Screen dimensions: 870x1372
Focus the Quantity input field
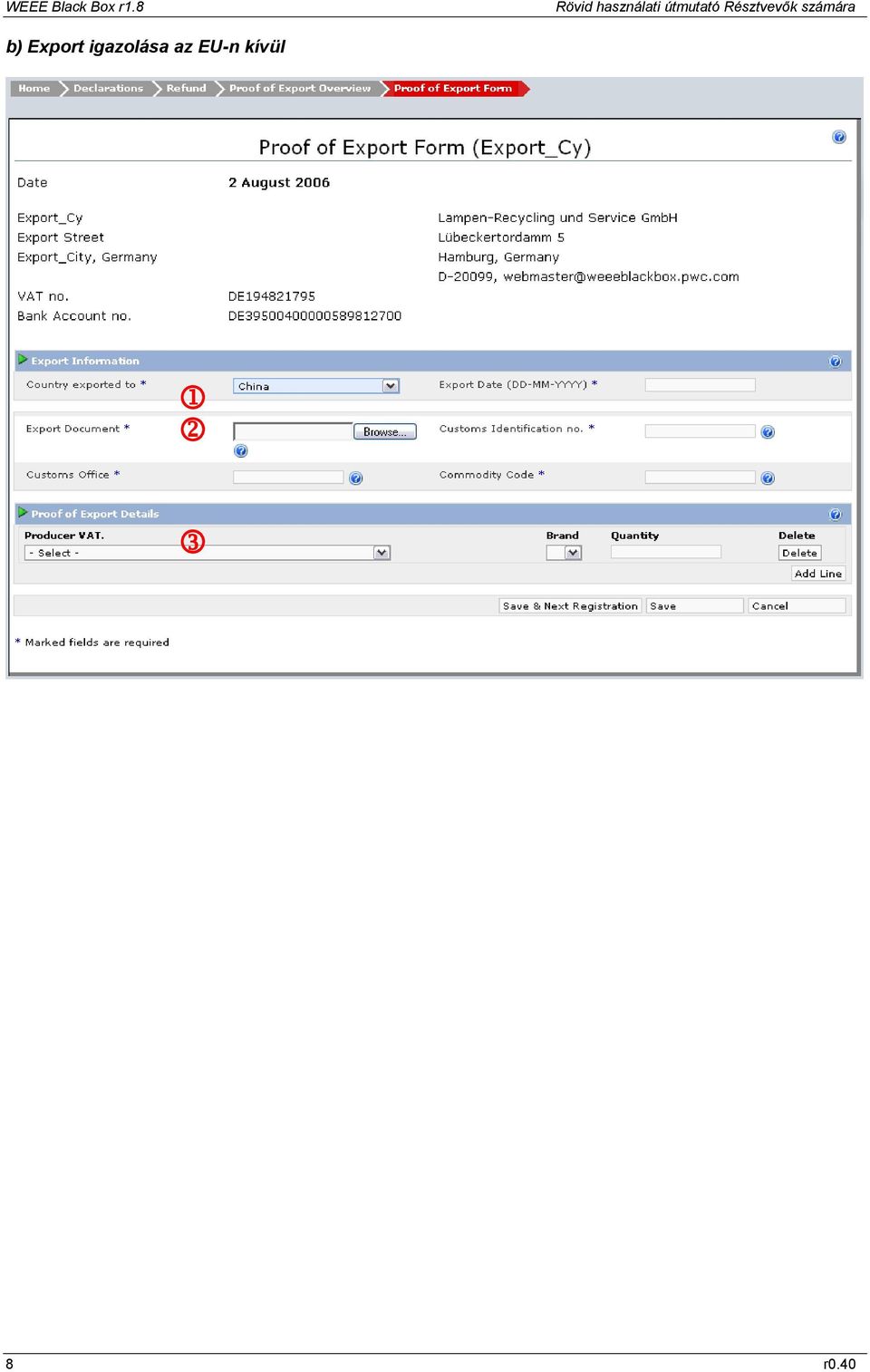(666, 552)
